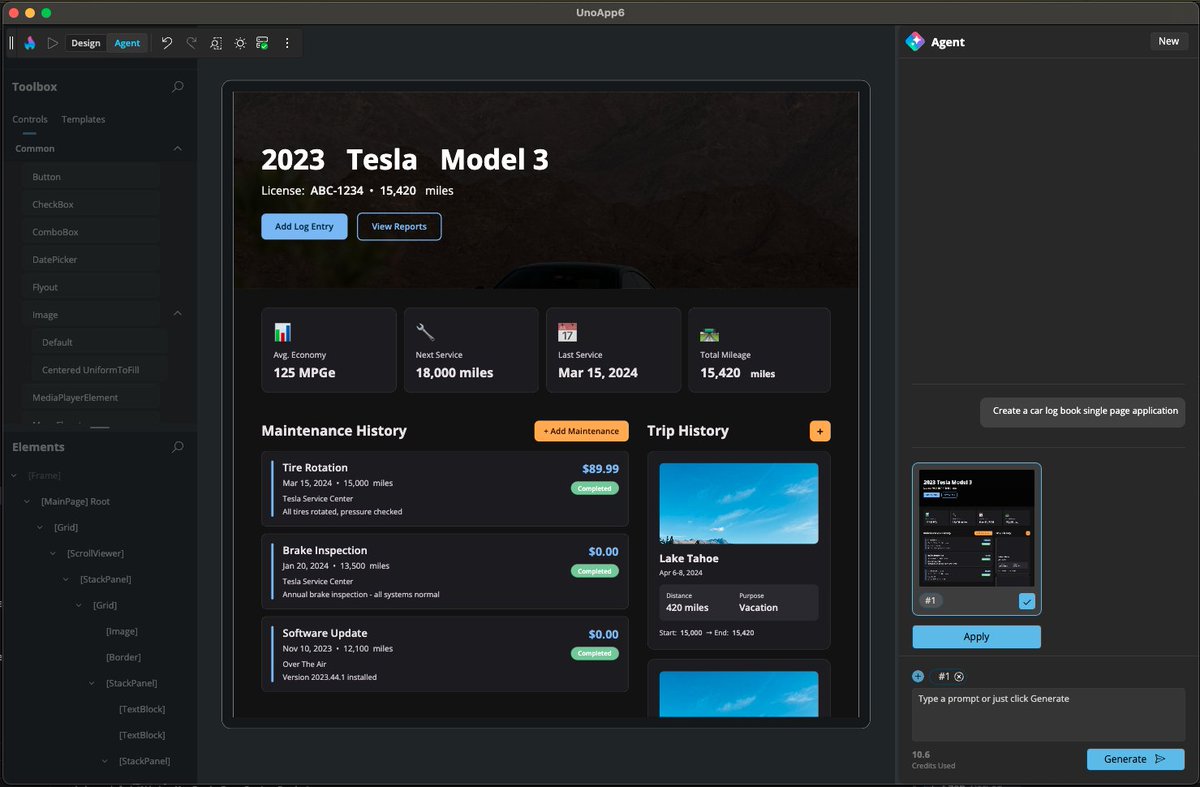
Task: Select the CheckBox control in Toolbox
Action: [90, 204]
